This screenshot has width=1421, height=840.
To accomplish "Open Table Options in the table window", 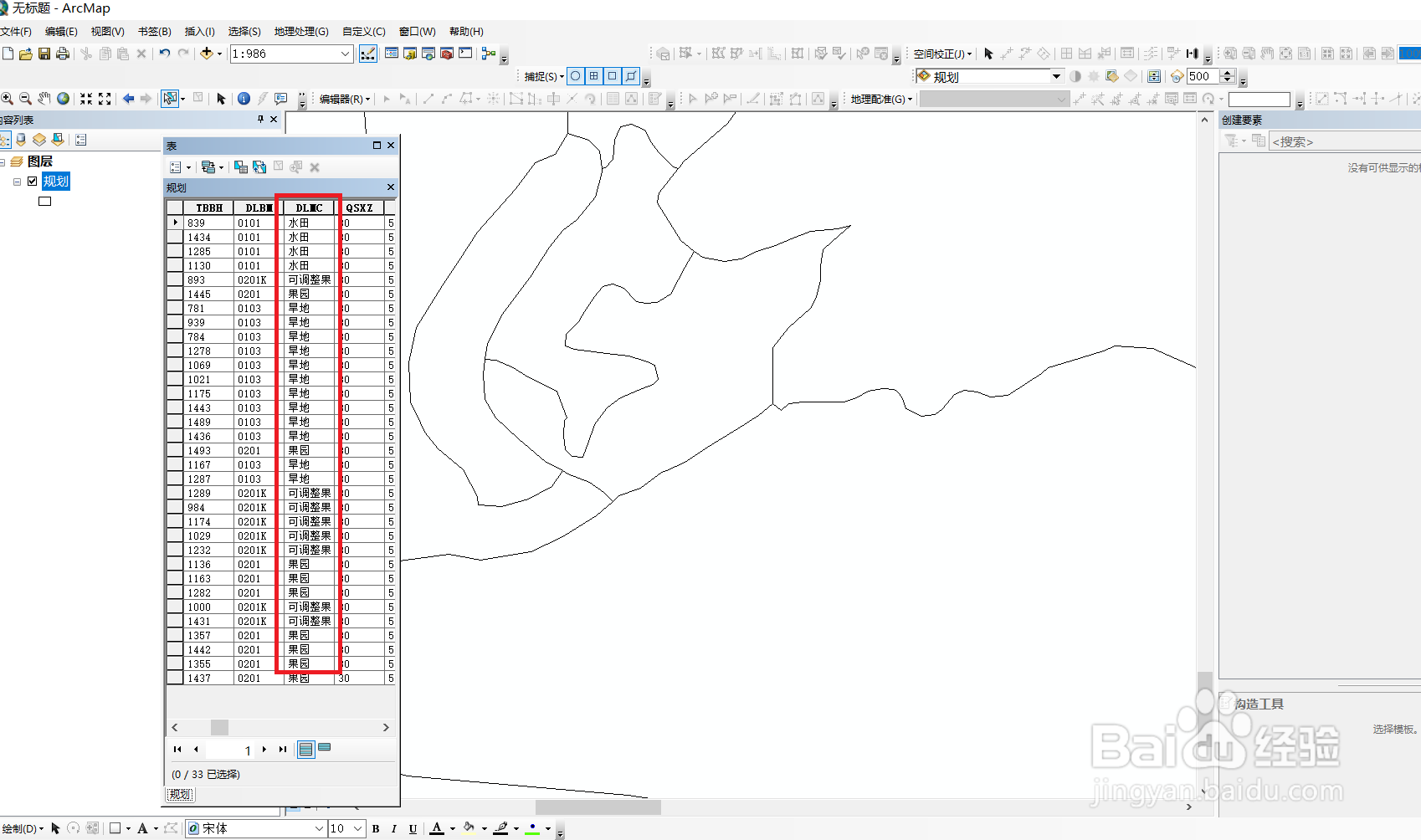I will click(x=177, y=166).
